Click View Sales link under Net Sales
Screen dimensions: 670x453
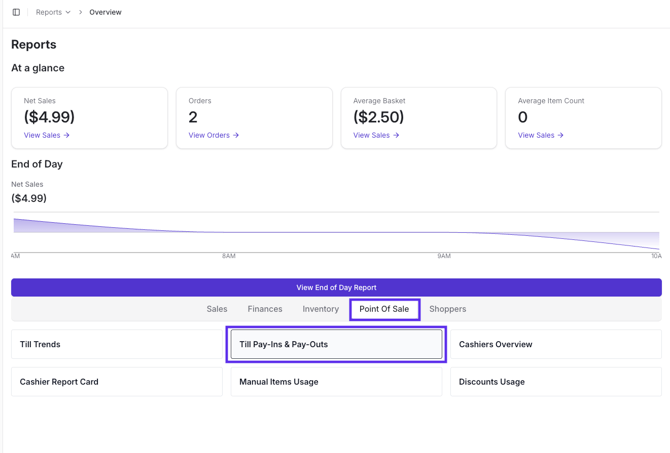pyautogui.click(x=46, y=135)
